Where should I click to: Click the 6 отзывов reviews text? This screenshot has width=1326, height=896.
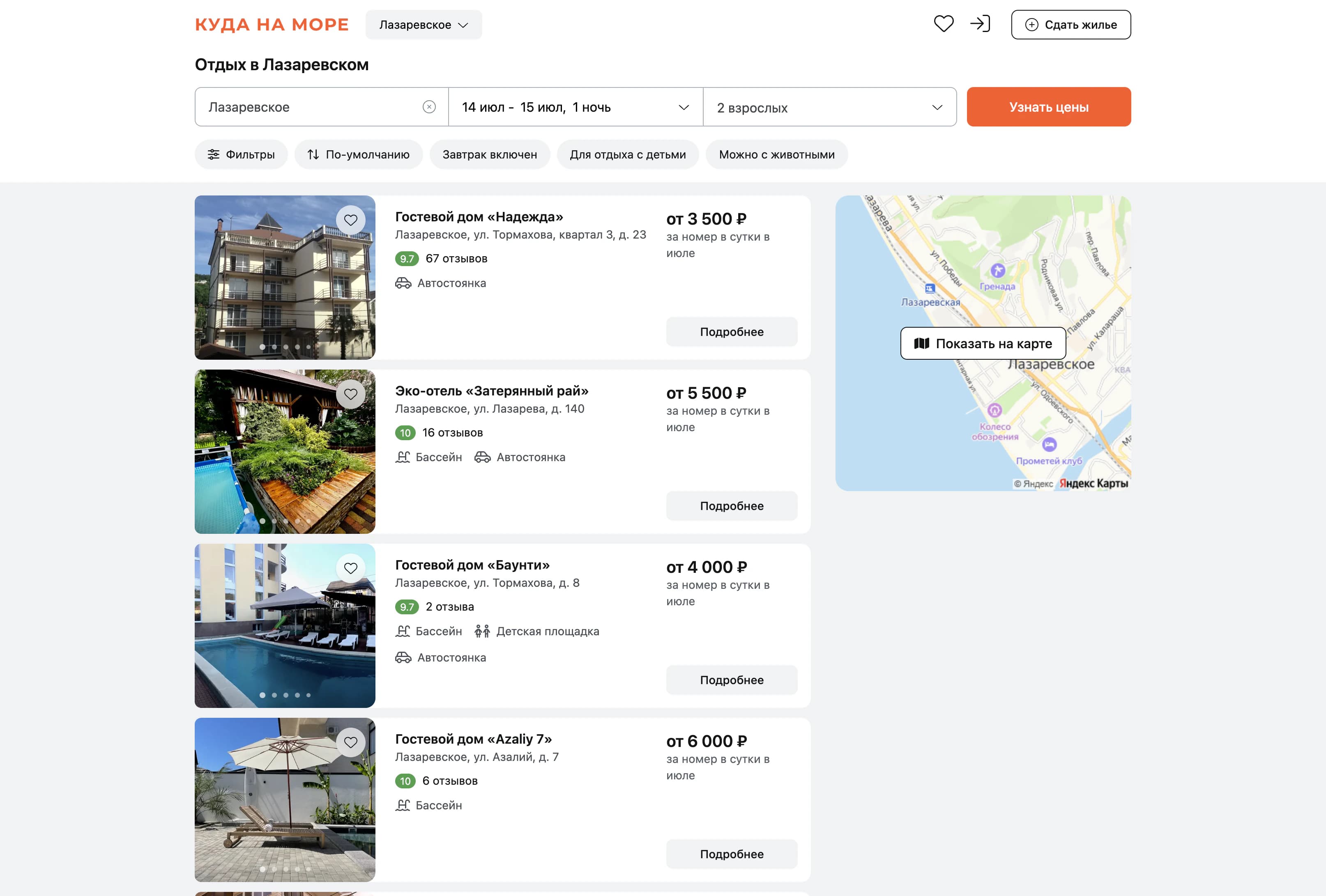coord(450,781)
